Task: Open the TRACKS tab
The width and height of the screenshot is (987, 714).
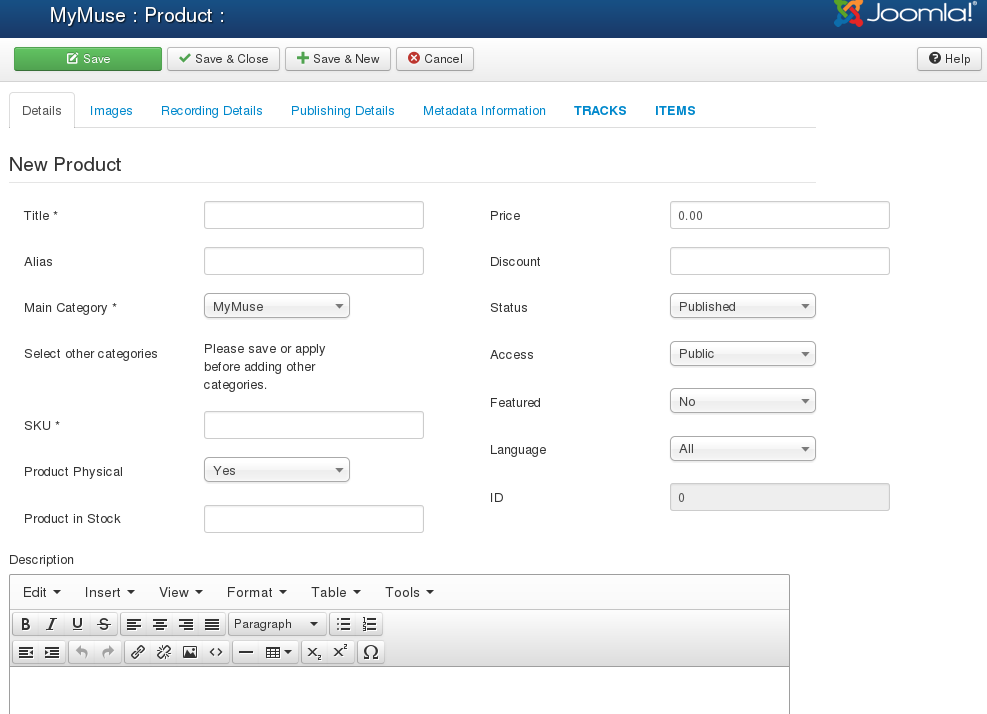Action: (x=600, y=111)
